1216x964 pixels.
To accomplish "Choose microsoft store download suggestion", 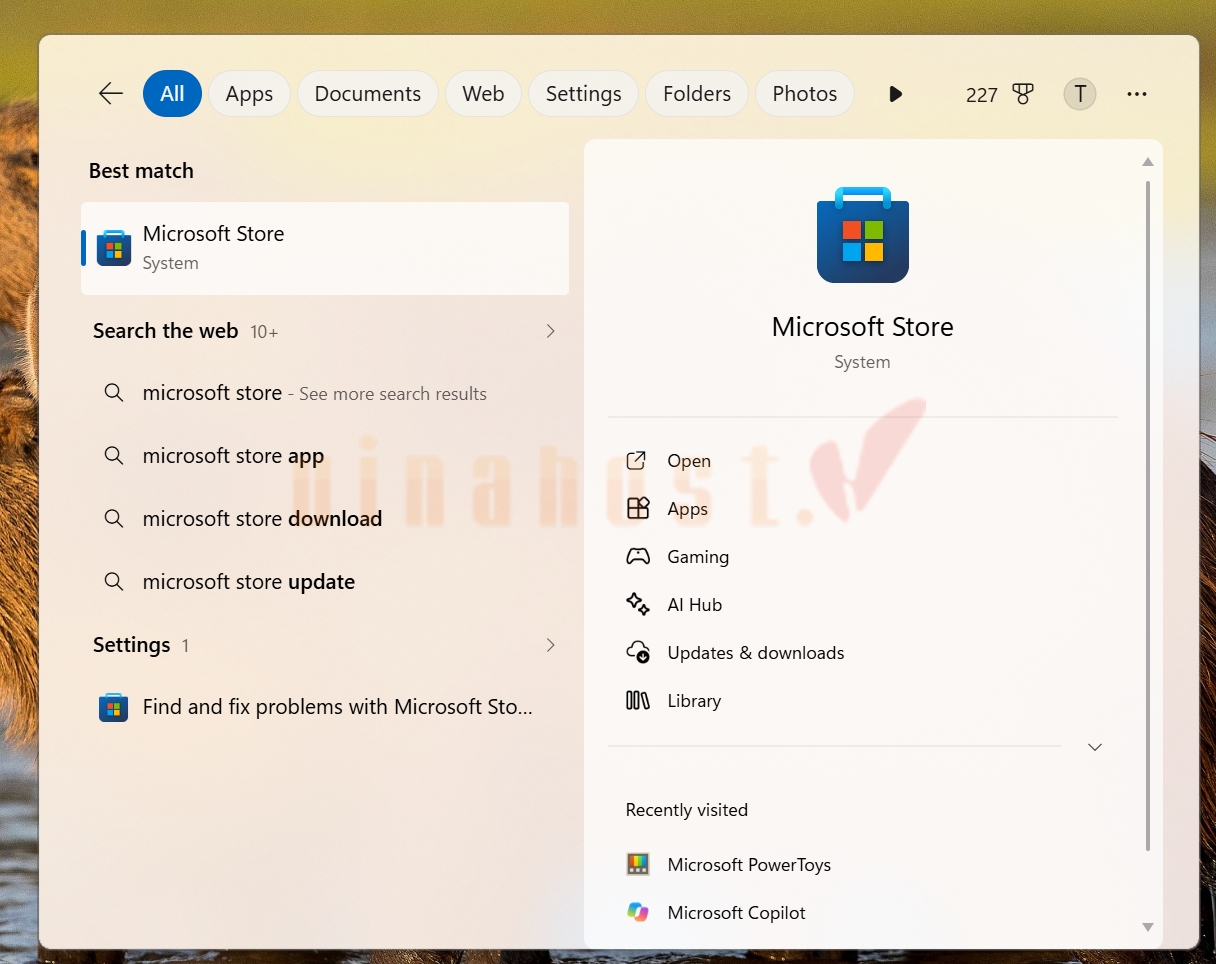I will pyautogui.click(x=325, y=519).
